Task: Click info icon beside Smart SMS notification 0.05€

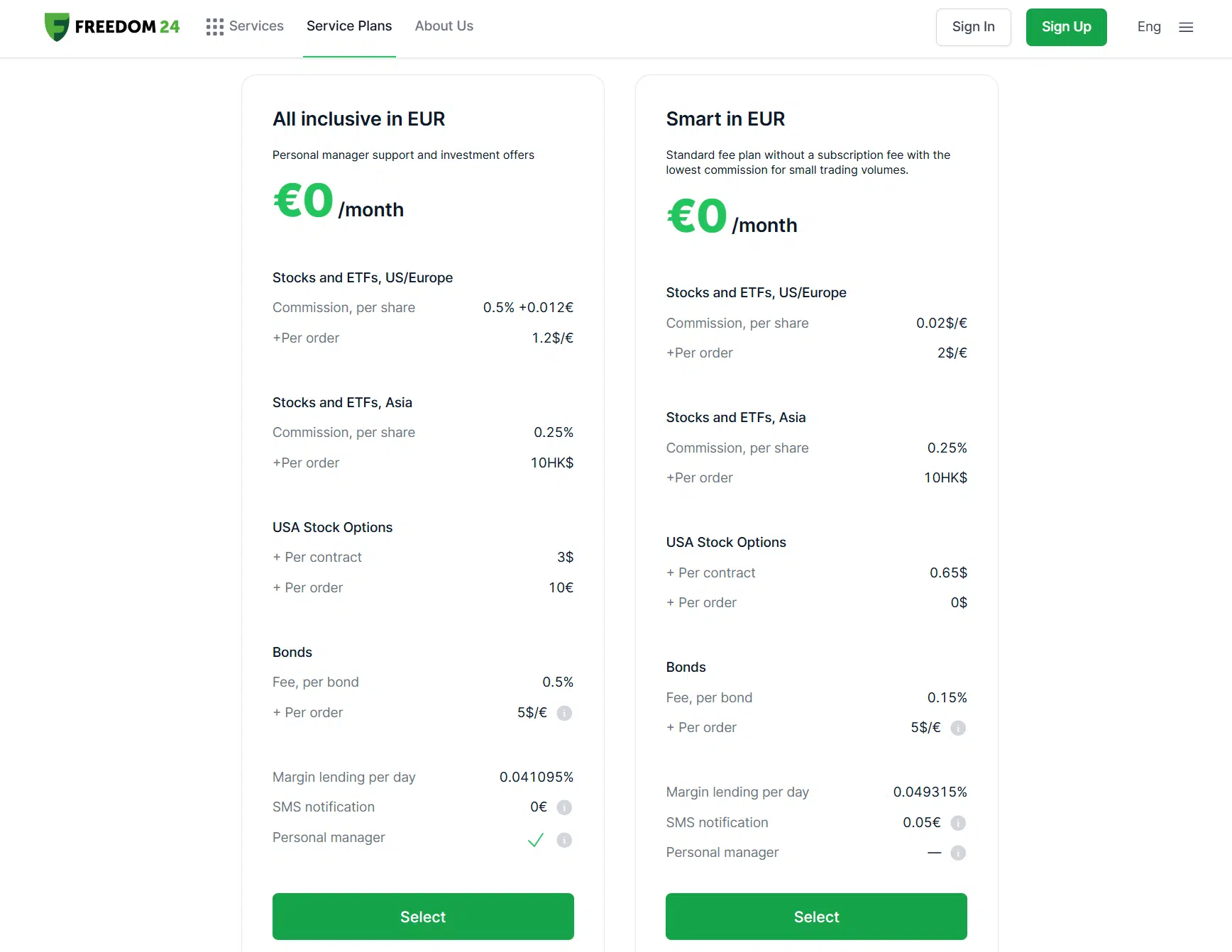Action: (x=958, y=823)
